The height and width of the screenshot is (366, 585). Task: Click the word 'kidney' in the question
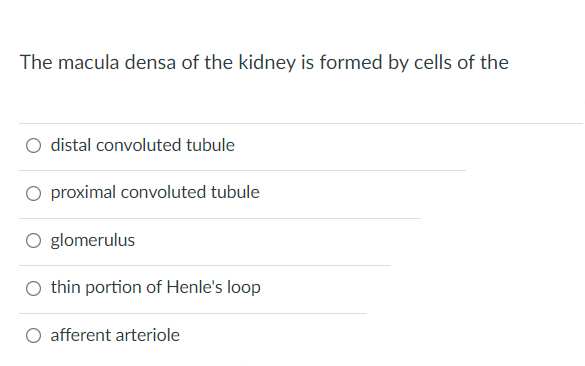pos(267,62)
